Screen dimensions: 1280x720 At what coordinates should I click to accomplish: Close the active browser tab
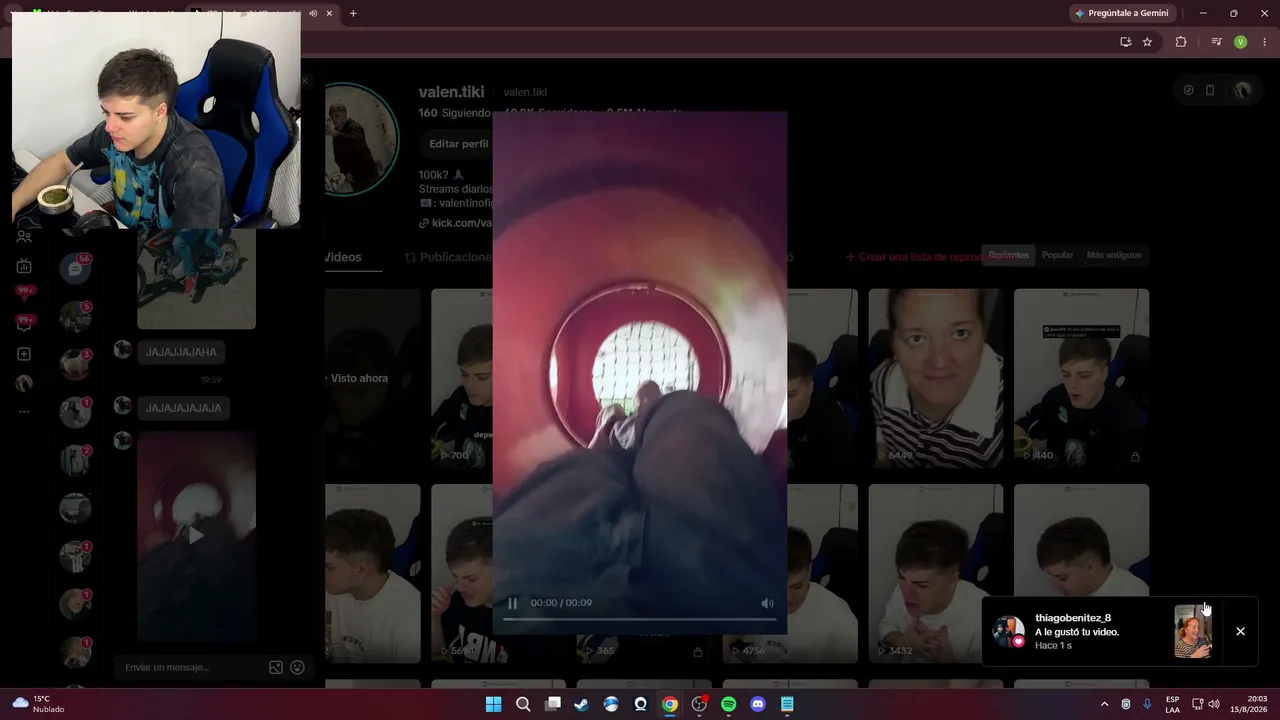[x=329, y=13]
